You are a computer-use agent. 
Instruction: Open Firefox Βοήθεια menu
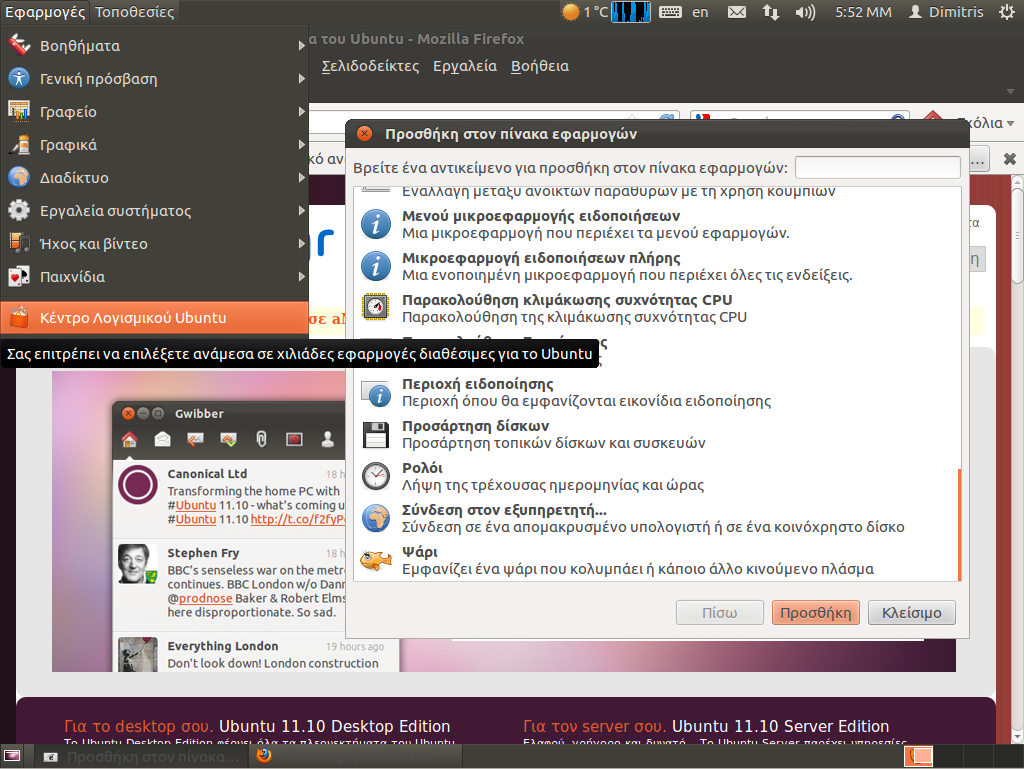point(540,66)
